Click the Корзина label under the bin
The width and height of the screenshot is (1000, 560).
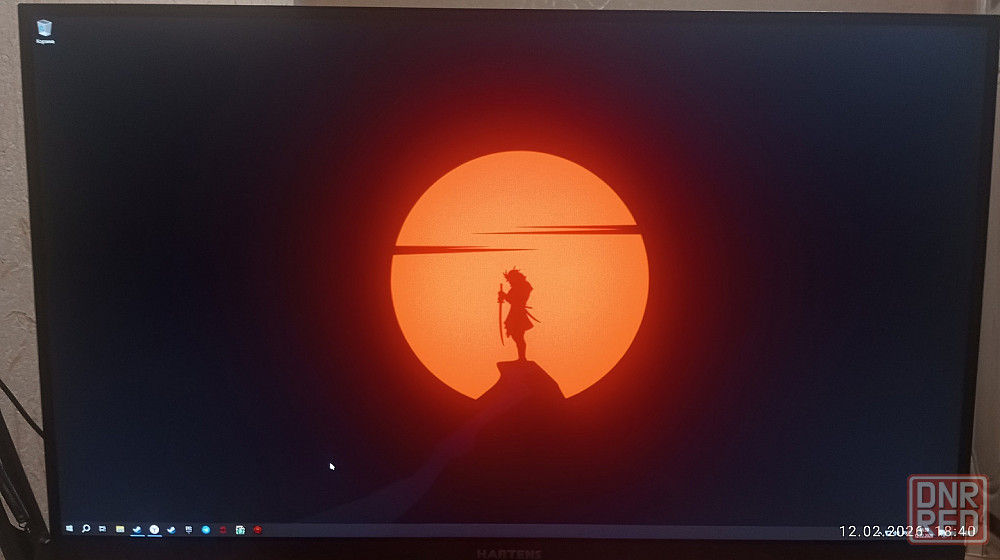[x=45, y=43]
